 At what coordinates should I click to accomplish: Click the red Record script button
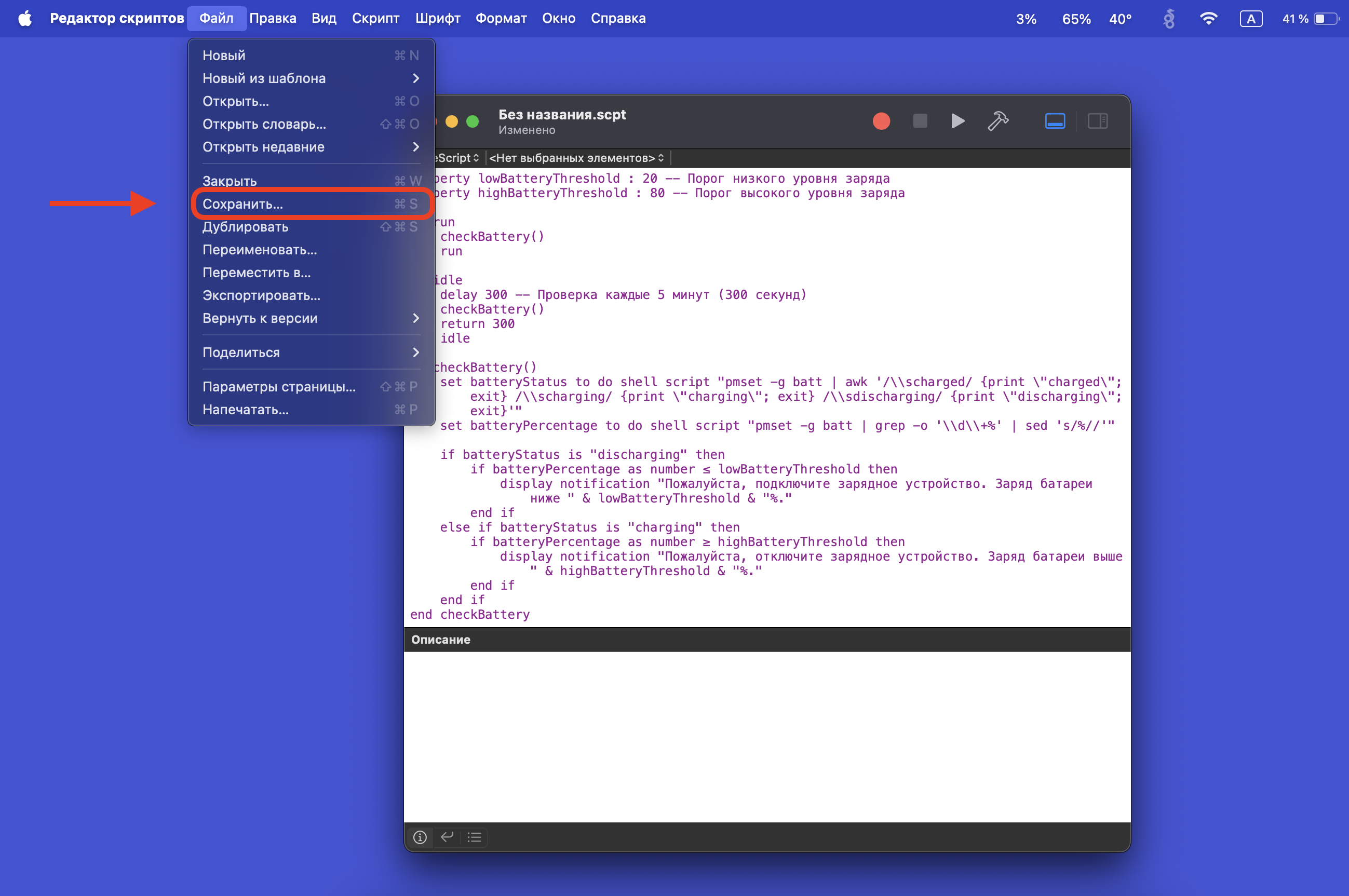tap(881, 121)
